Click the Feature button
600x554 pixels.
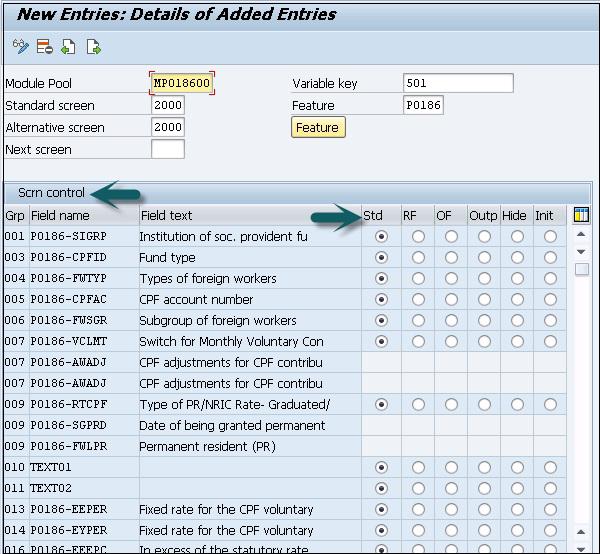(x=317, y=128)
